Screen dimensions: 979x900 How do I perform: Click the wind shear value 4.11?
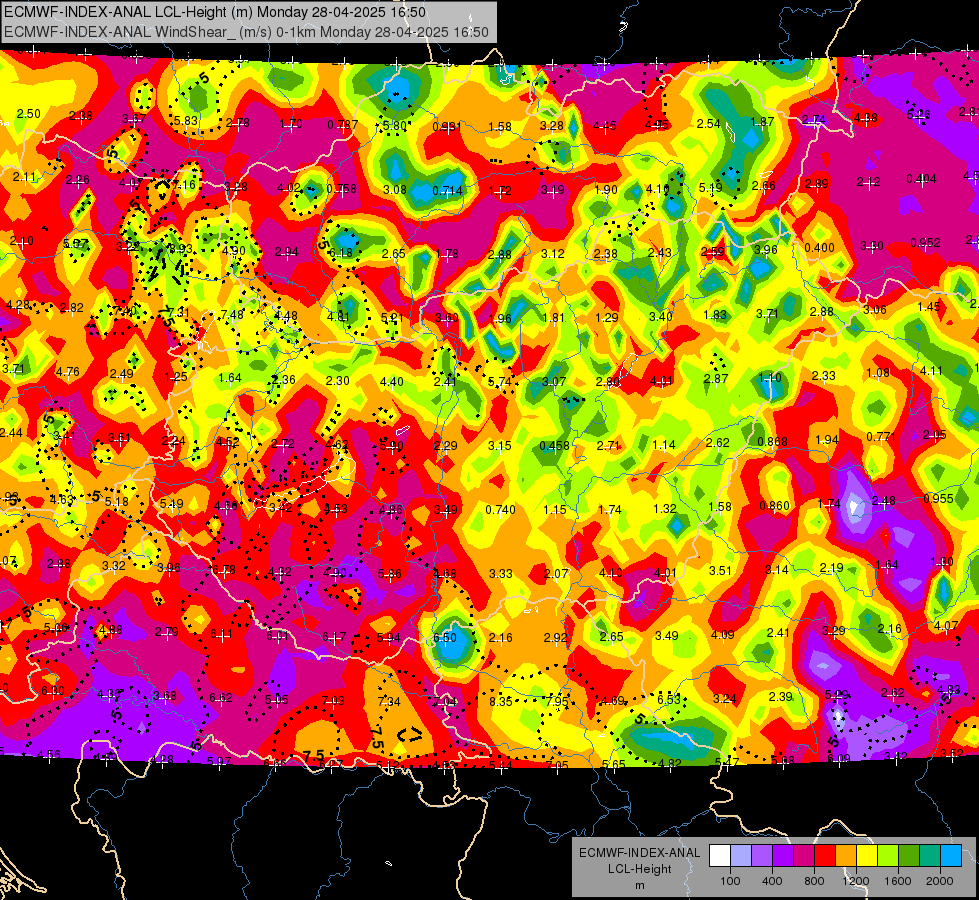pos(932,370)
